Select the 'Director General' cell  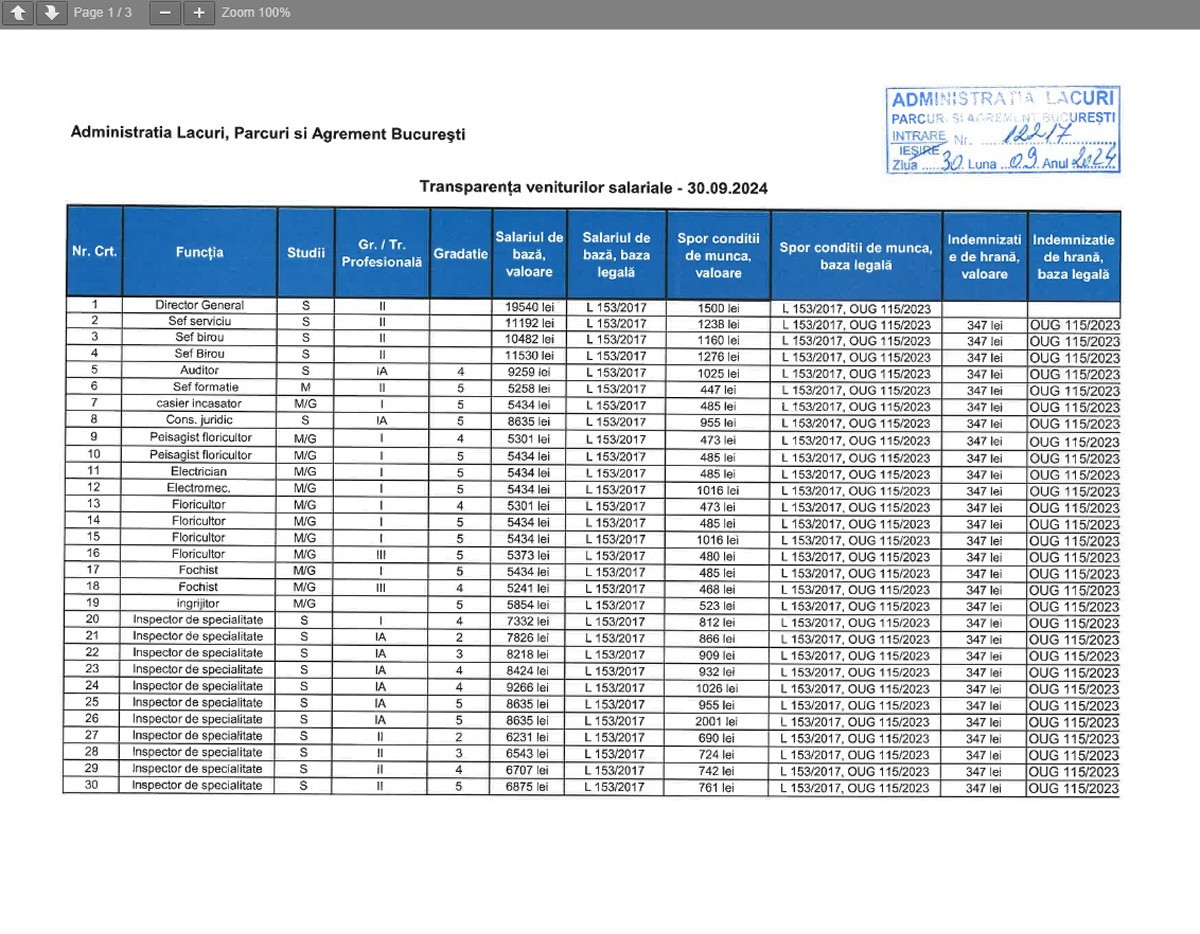(200, 305)
